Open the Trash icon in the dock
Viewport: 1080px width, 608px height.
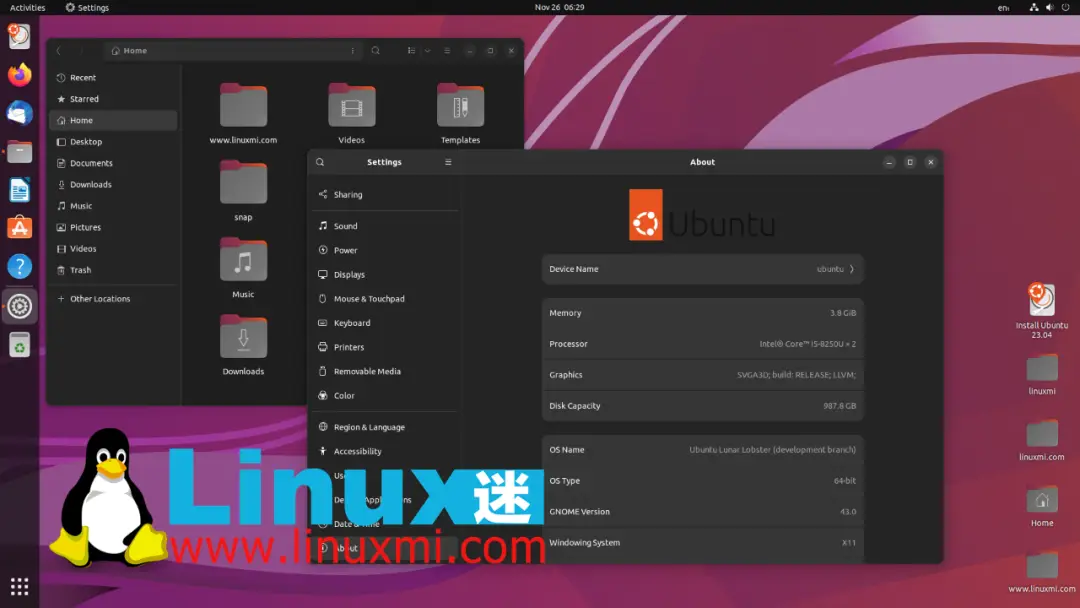pyautogui.click(x=19, y=345)
